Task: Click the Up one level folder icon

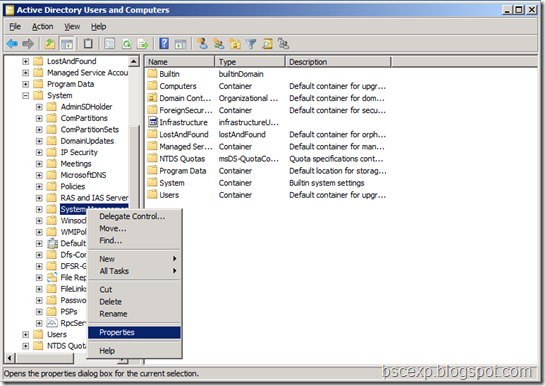Action: 50,44
